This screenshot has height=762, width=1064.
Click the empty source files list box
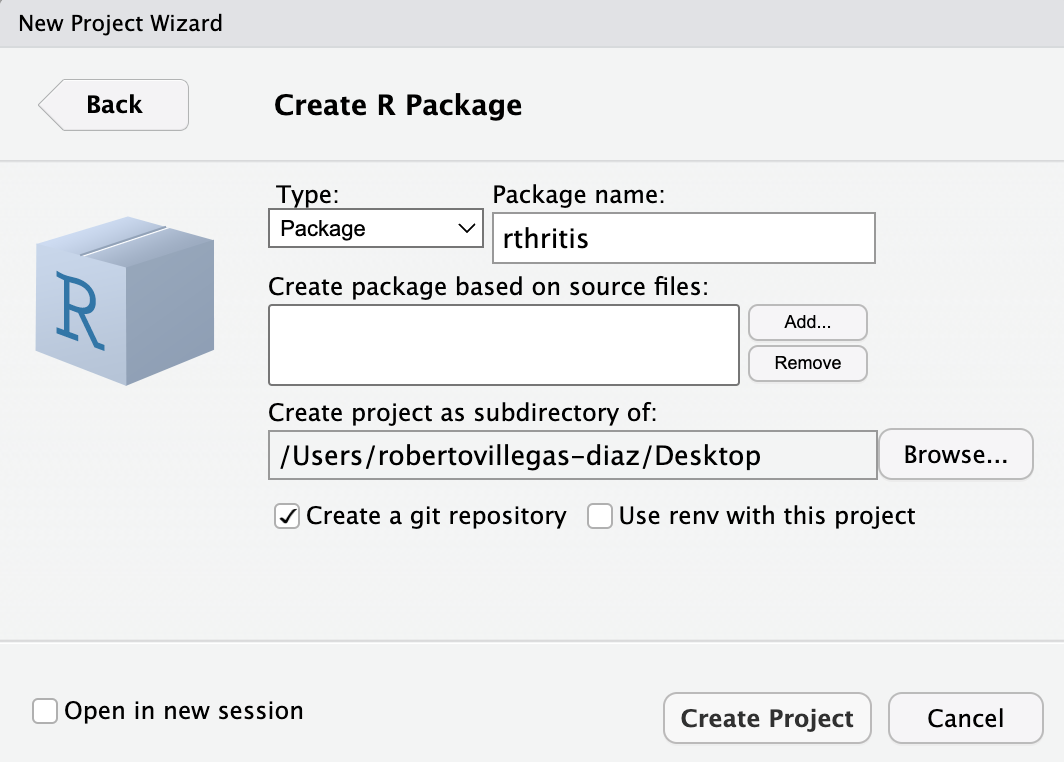coord(504,345)
